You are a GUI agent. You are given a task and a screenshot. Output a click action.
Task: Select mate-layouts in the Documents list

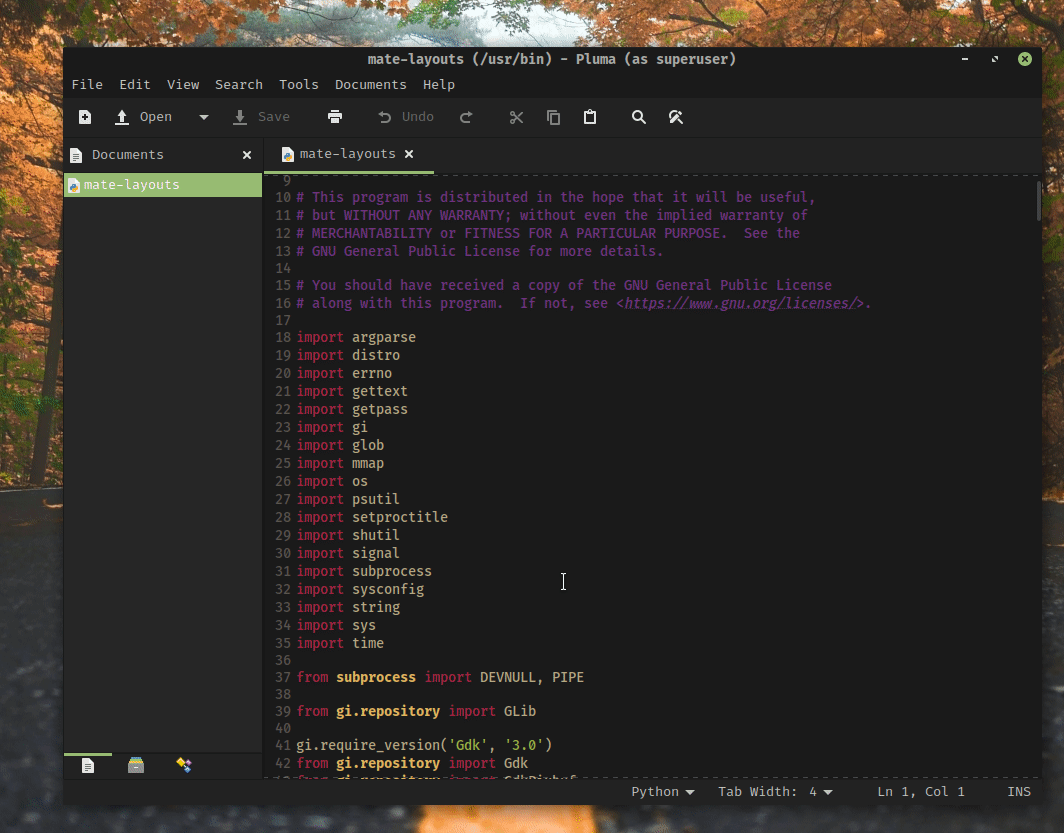click(x=163, y=185)
